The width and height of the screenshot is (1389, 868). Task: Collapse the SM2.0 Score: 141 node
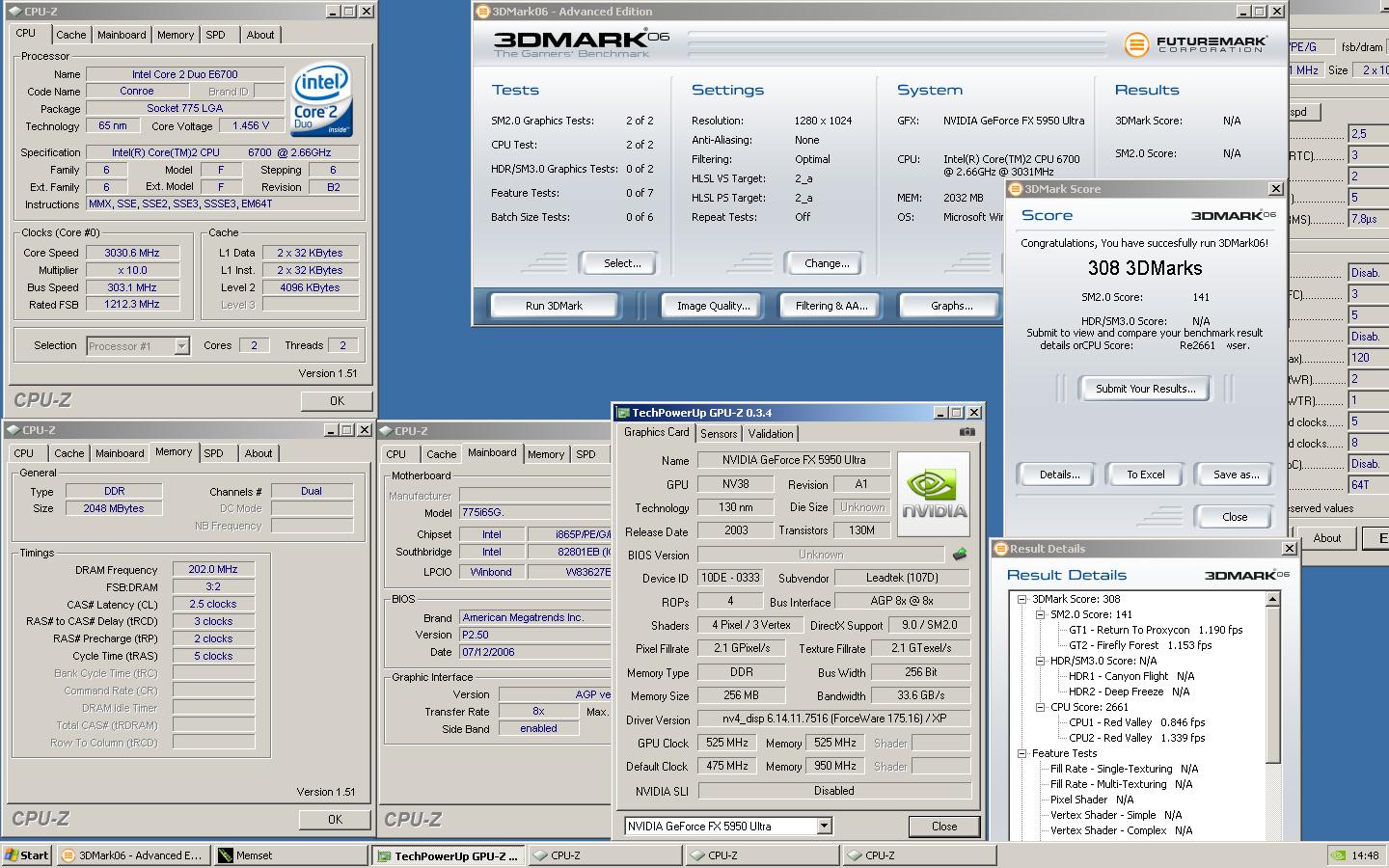pos(1040,614)
